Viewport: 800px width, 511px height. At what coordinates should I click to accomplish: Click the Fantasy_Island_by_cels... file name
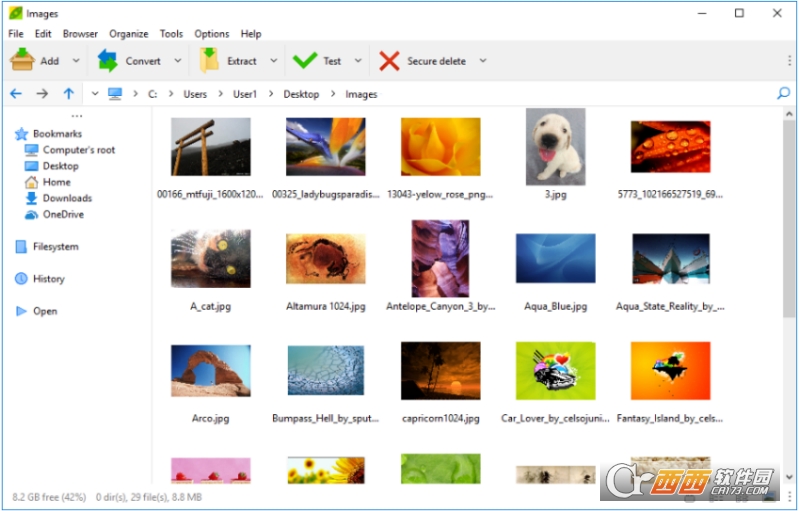pos(670,419)
